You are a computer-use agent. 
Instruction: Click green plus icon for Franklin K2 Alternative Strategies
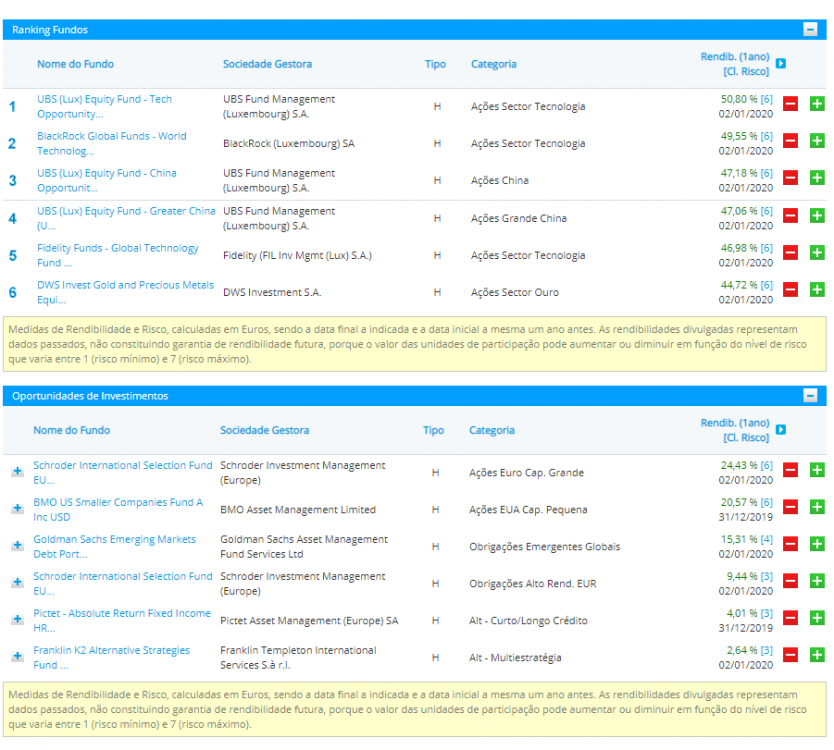pyautogui.click(x=817, y=656)
